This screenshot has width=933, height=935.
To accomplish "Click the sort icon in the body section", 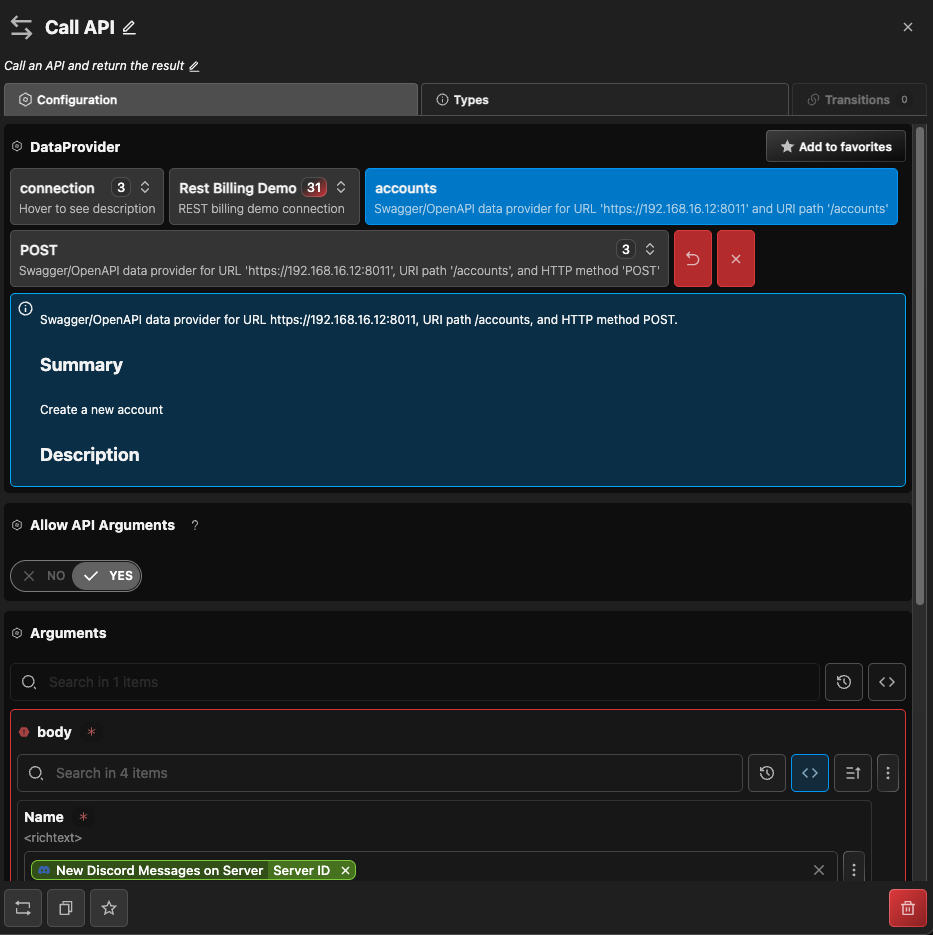I will pyautogui.click(x=852, y=773).
